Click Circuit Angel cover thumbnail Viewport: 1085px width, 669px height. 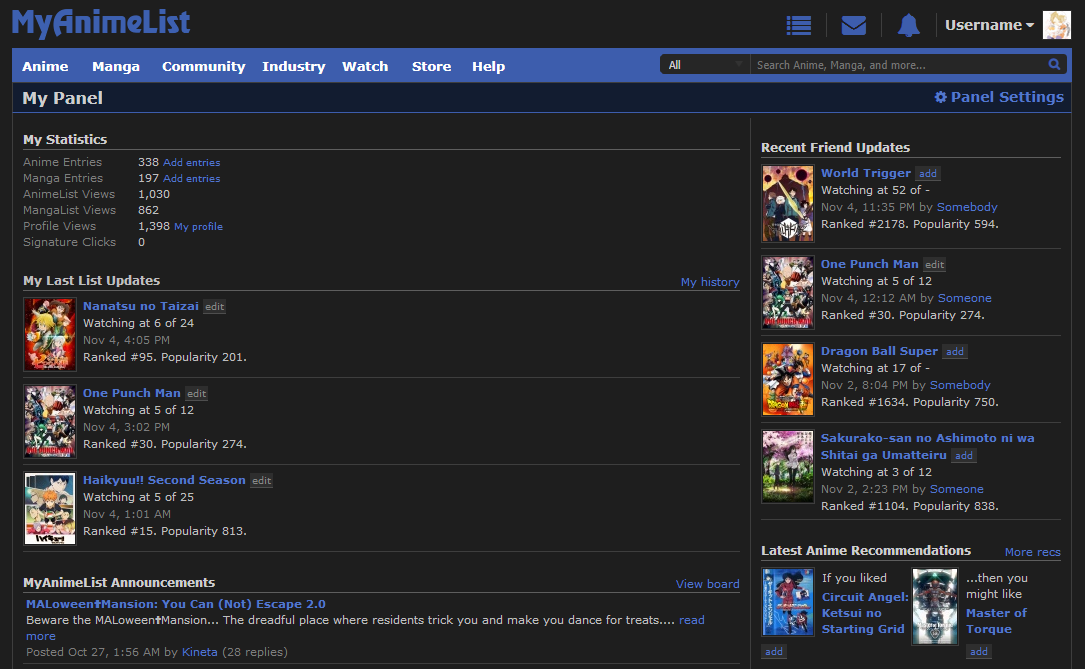(788, 603)
